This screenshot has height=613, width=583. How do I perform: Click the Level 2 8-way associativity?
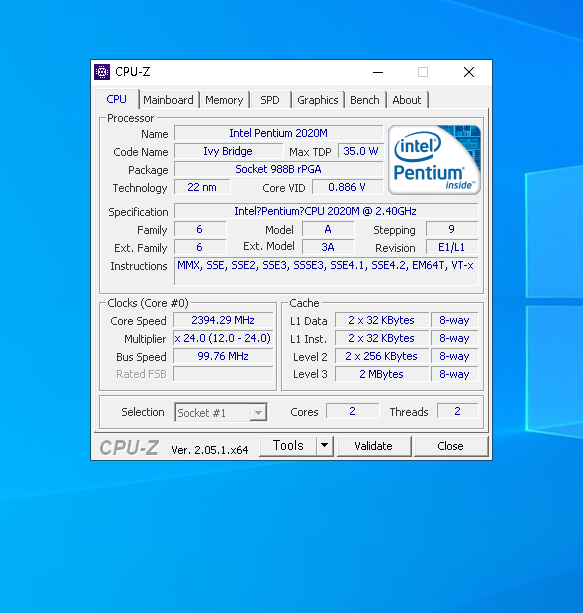(x=454, y=356)
